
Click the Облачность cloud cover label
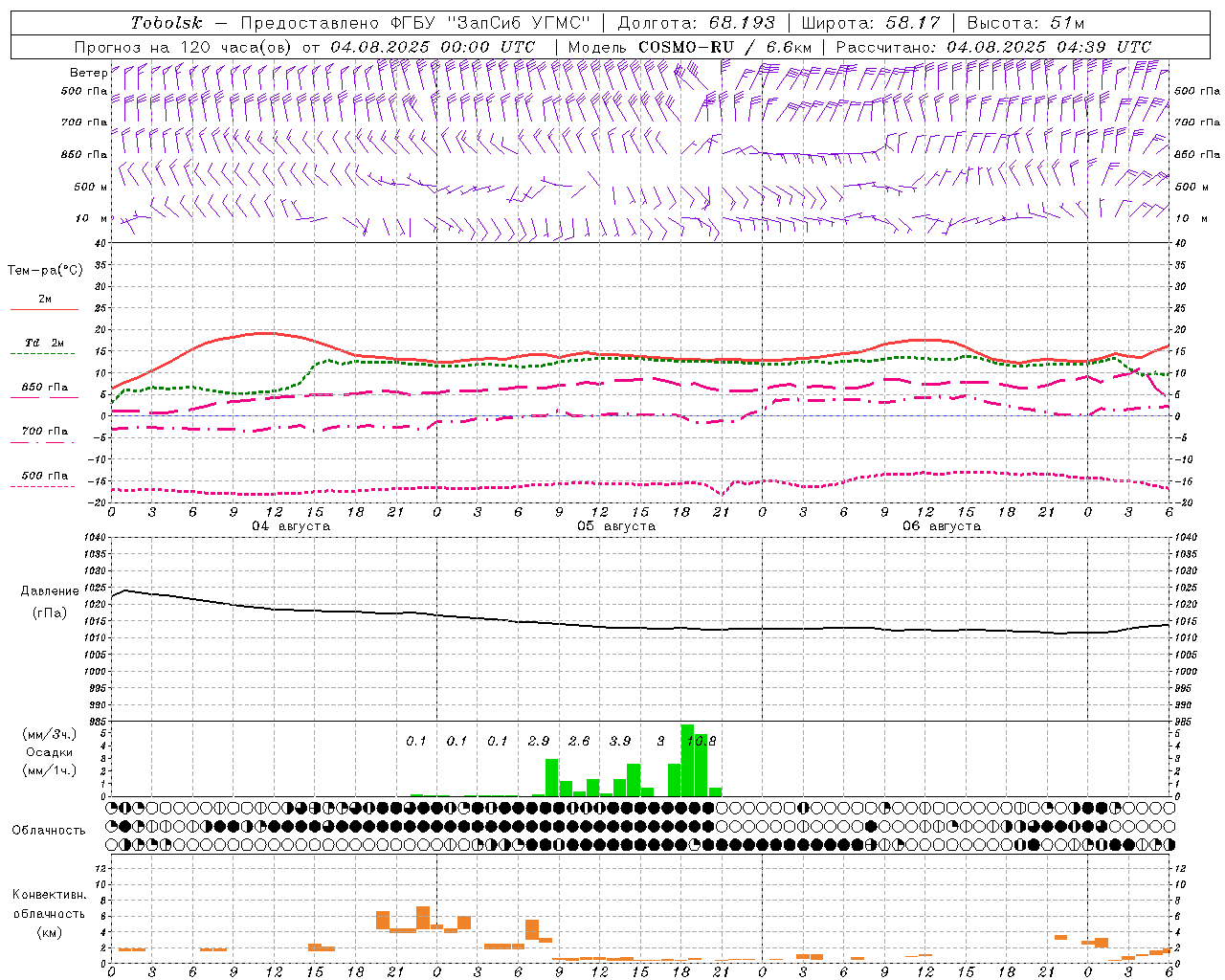point(49,830)
